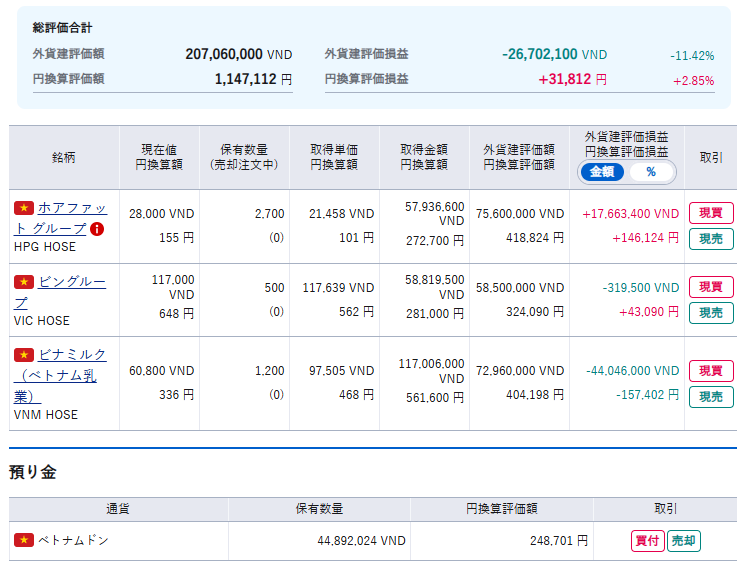Select the -11.42% percentage
The image size is (737, 565).
[x=692, y=56]
